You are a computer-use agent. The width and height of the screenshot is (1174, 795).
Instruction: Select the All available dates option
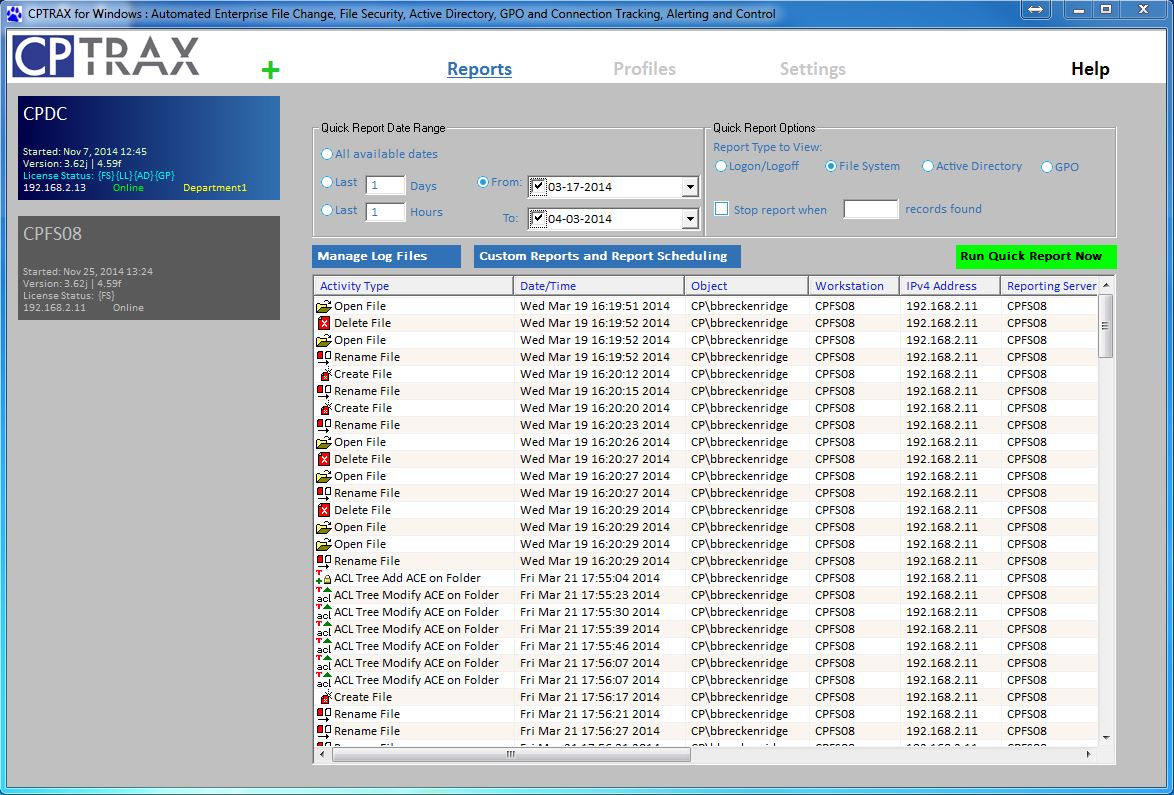coord(327,154)
